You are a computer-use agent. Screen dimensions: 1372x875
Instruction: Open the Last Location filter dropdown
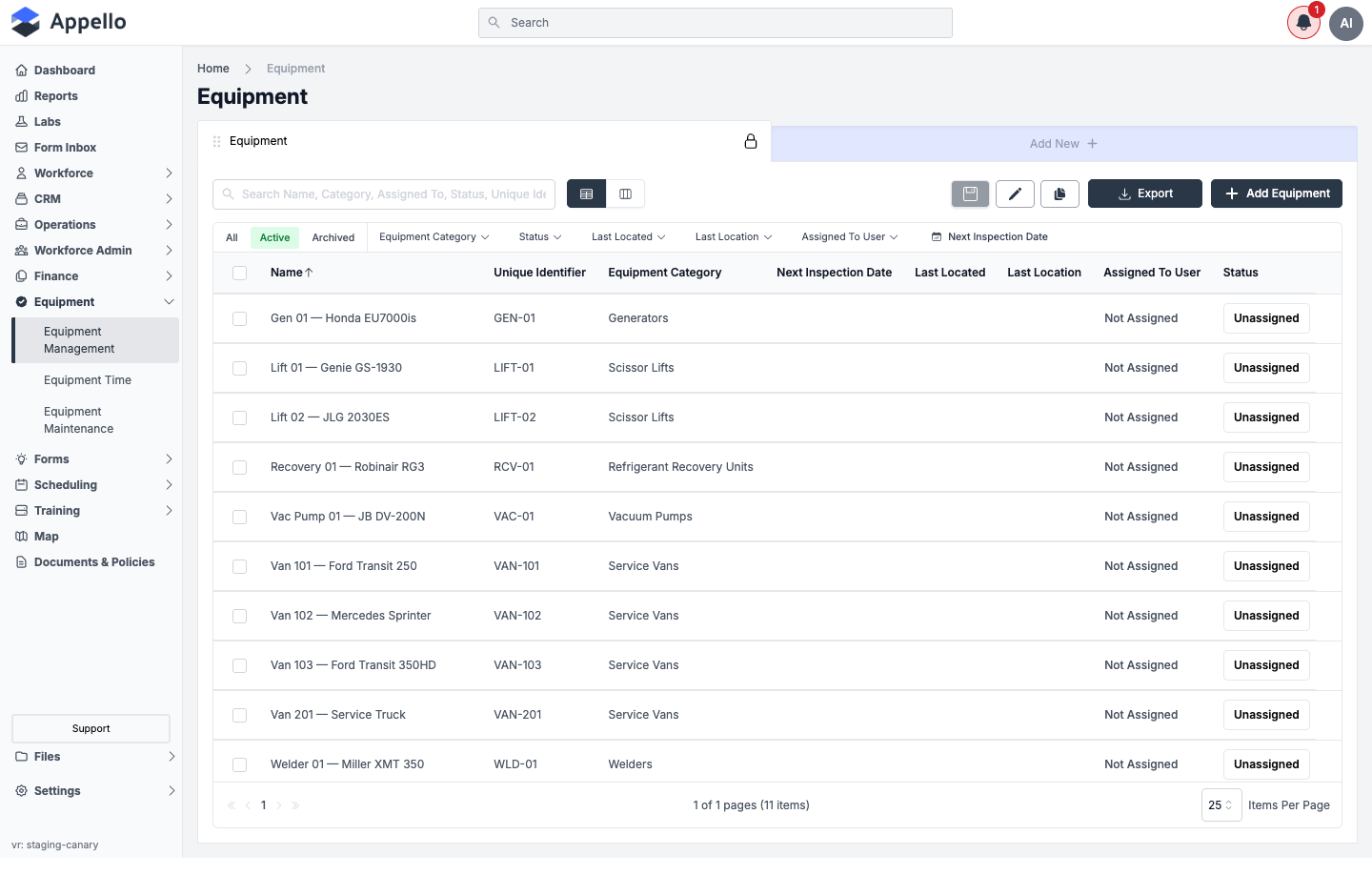pos(734,237)
